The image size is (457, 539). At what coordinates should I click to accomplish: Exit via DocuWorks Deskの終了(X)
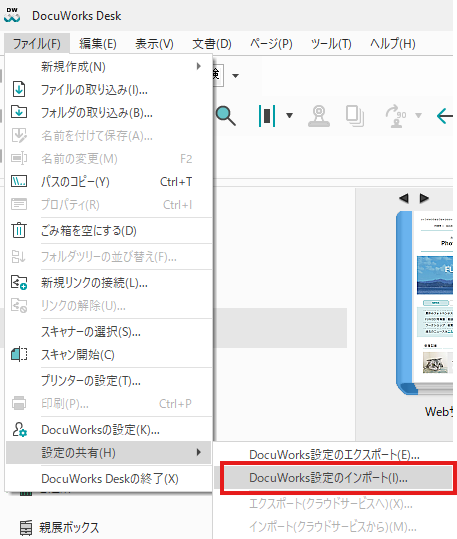pos(109,479)
